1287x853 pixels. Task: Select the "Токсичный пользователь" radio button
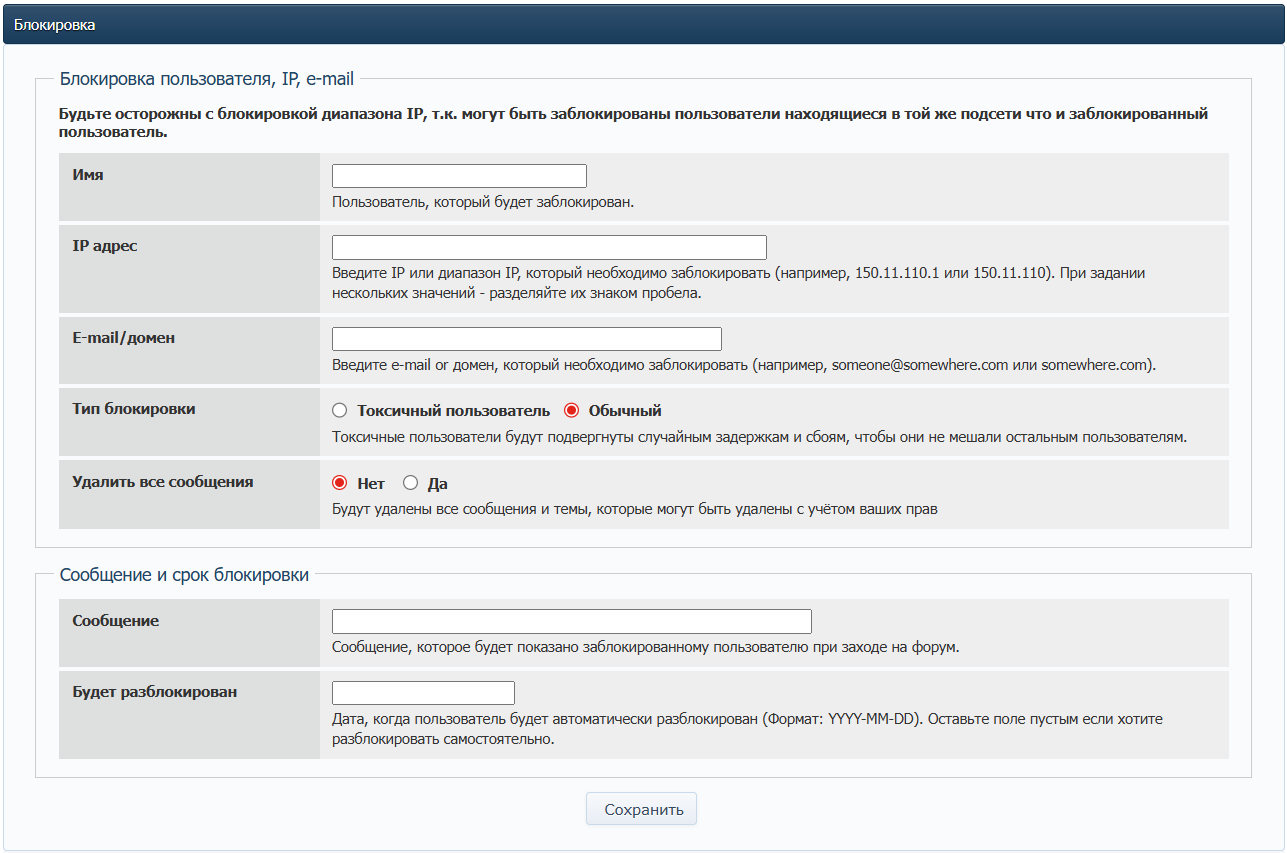339,410
